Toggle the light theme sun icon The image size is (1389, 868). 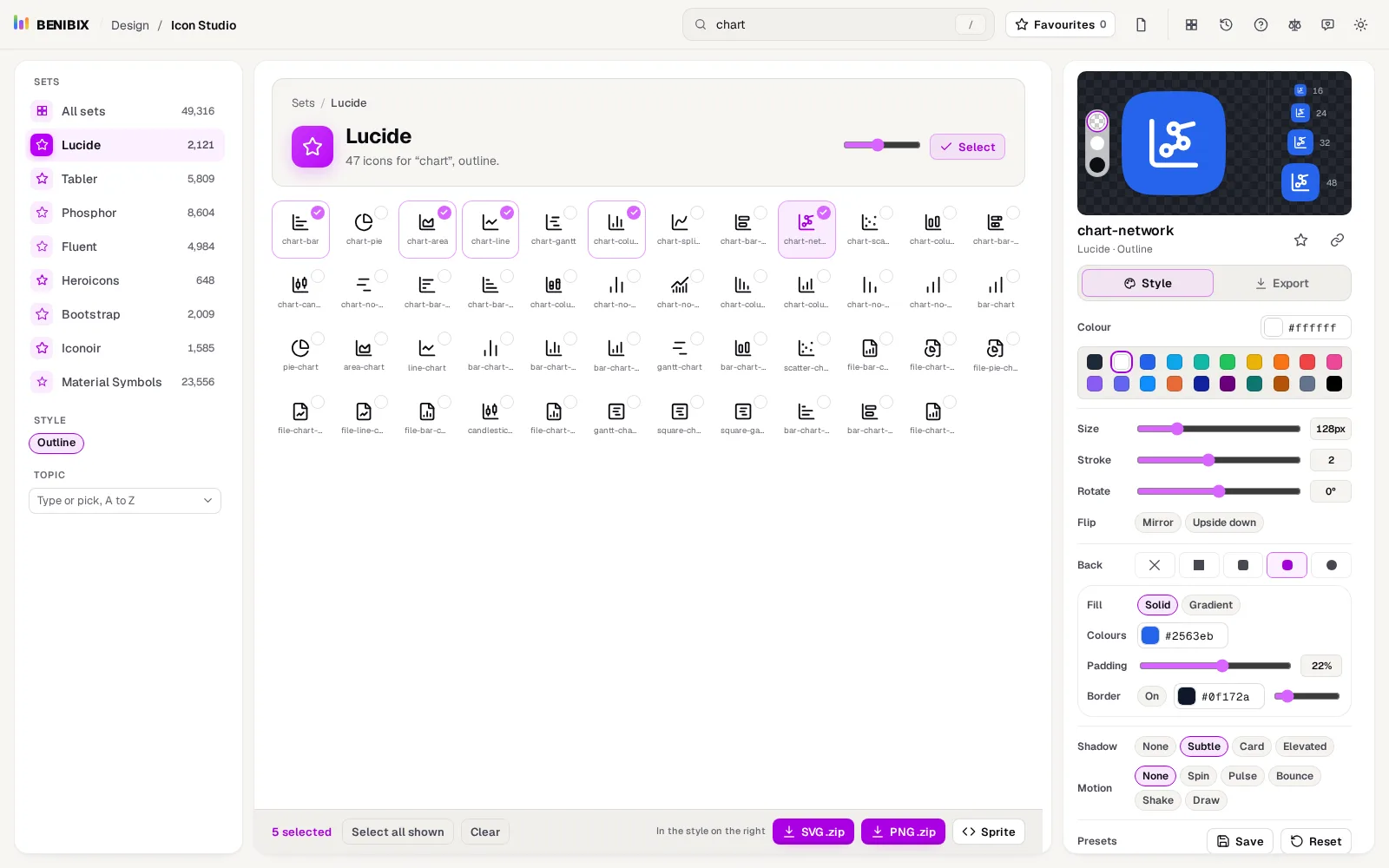pyautogui.click(x=1360, y=25)
